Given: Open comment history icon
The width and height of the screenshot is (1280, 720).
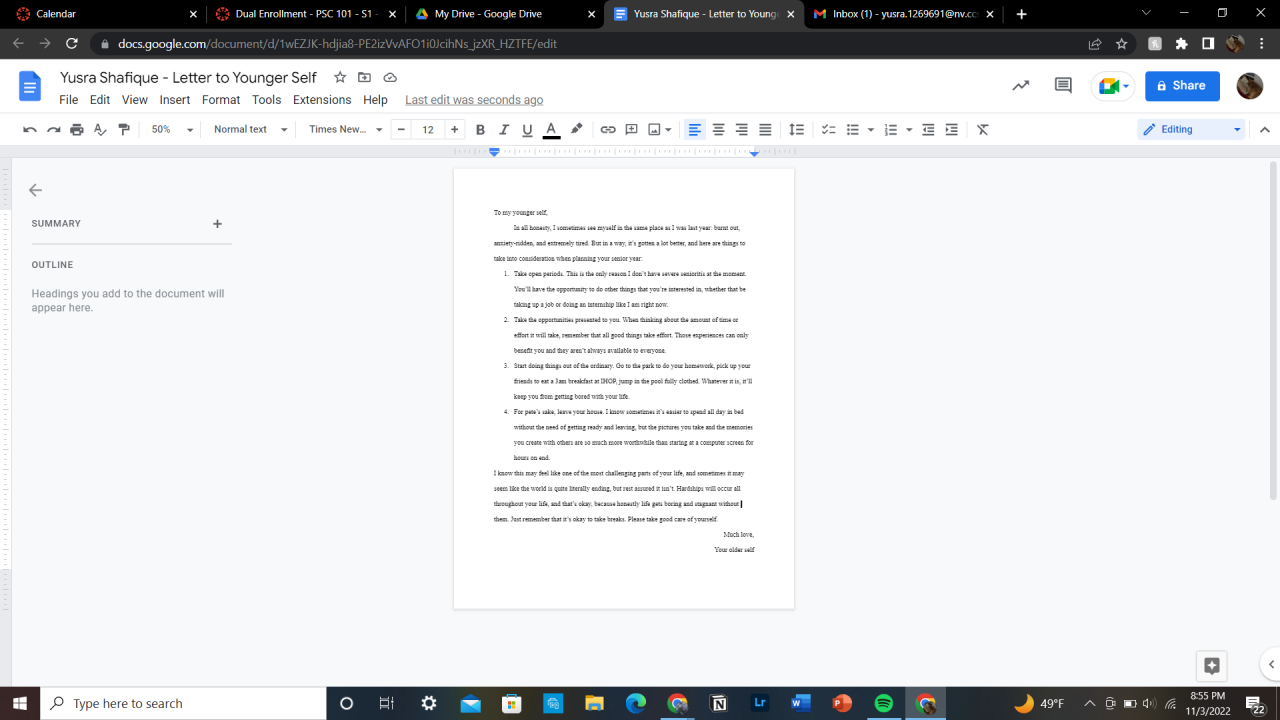Looking at the screenshot, I should 1063,86.
